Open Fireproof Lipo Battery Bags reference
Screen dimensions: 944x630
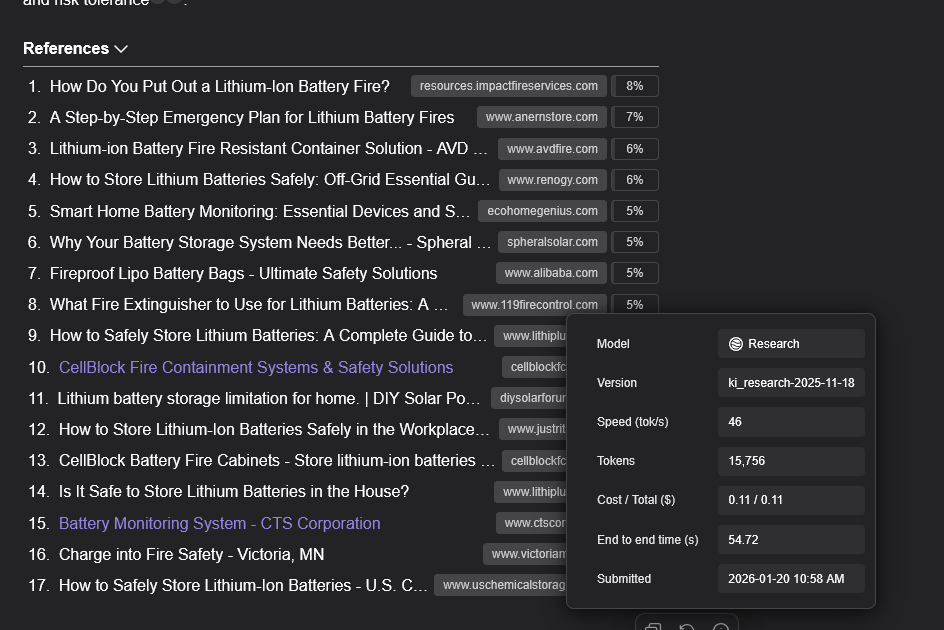coord(243,273)
